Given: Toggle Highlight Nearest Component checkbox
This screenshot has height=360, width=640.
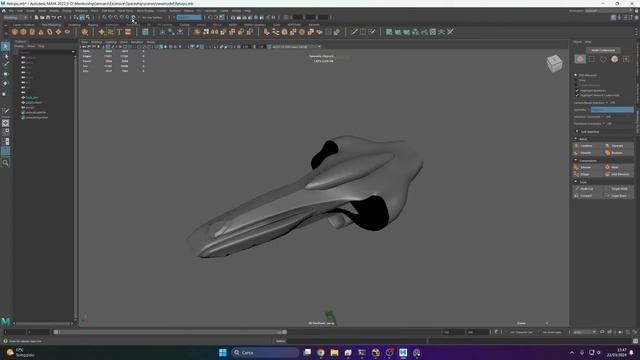Looking at the screenshot, I should pyautogui.click(x=578, y=95).
